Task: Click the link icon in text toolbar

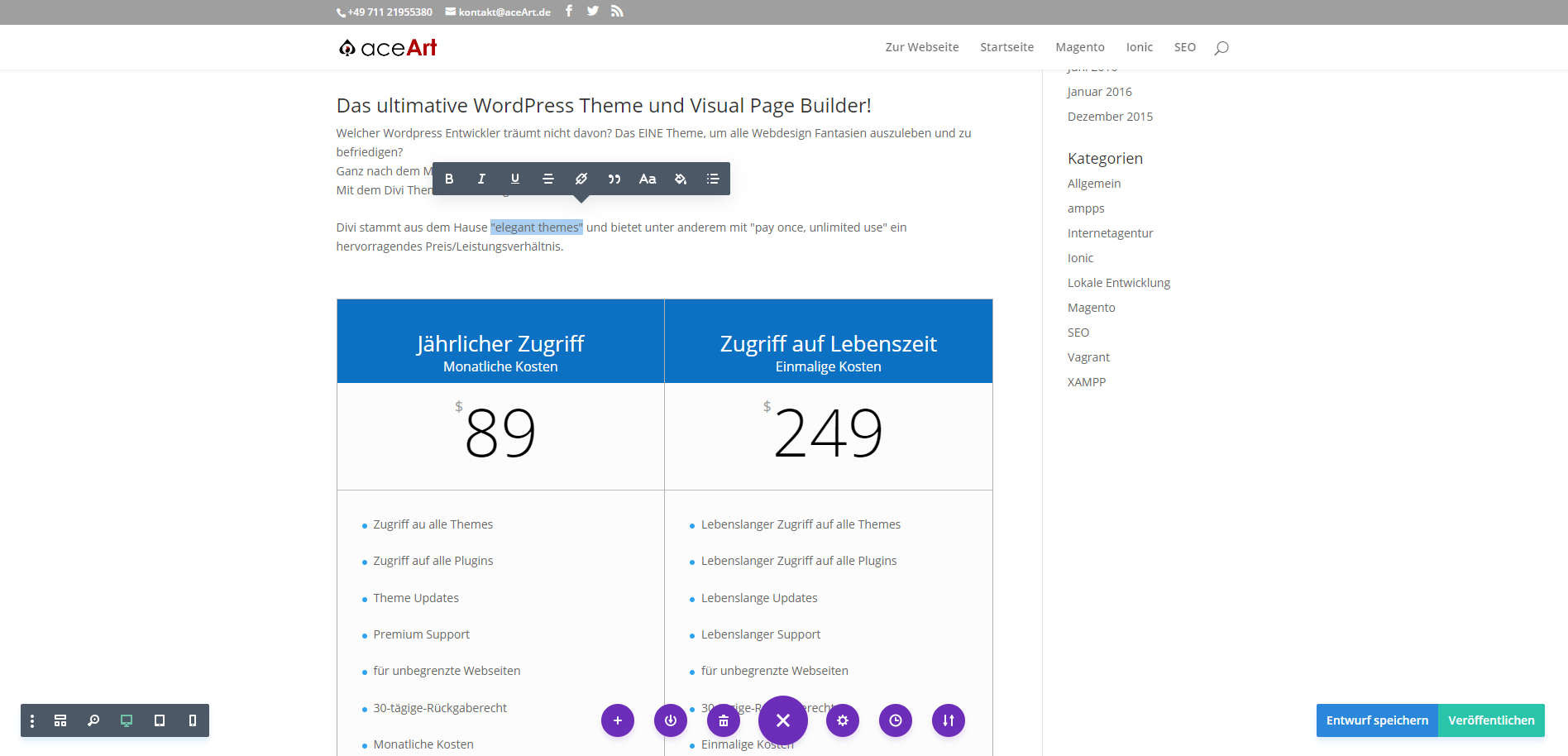Action: [x=581, y=179]
